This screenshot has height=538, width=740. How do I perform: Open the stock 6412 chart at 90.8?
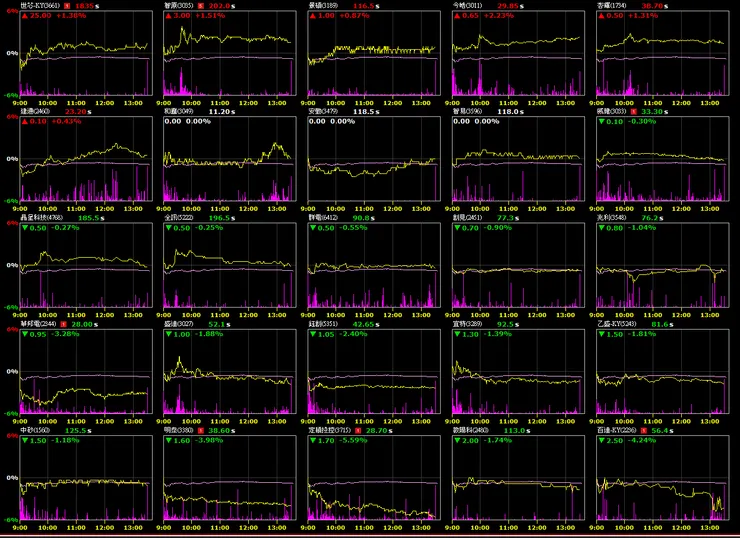(374, 265)
